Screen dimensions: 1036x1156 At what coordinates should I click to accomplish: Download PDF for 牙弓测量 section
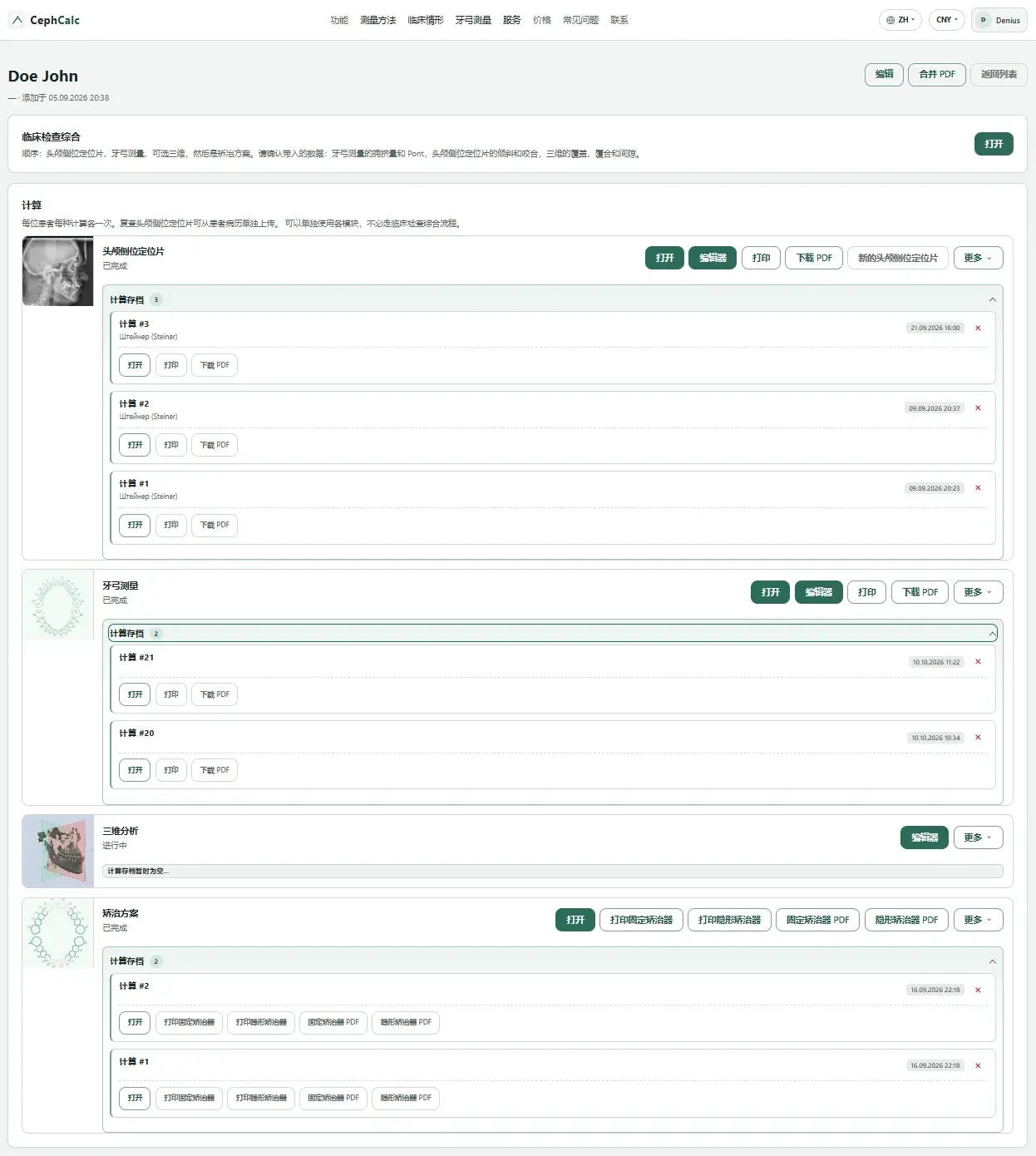(x=920, y=592)
